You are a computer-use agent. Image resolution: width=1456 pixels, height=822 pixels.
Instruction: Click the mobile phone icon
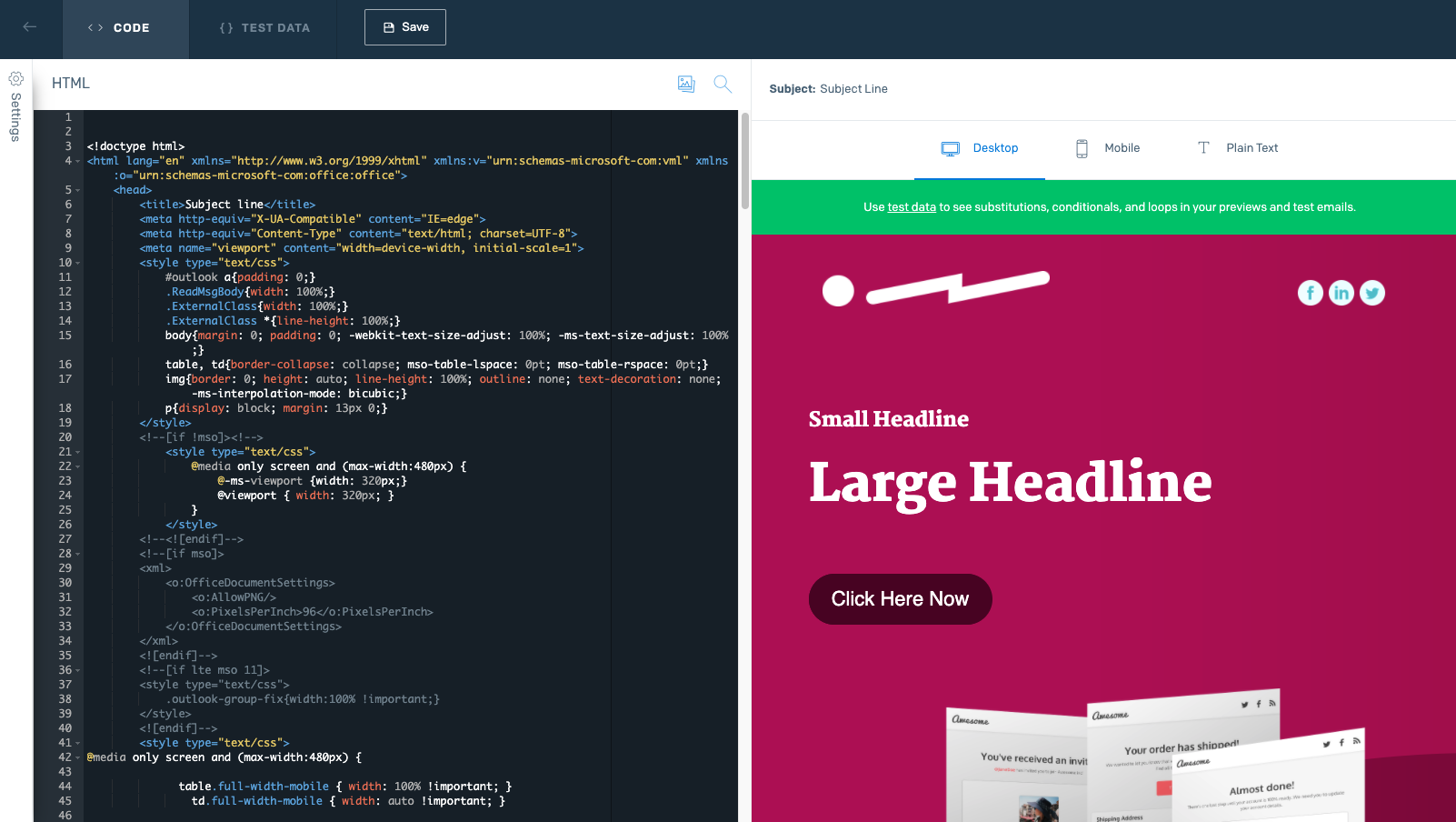(x=1082, y=148)
